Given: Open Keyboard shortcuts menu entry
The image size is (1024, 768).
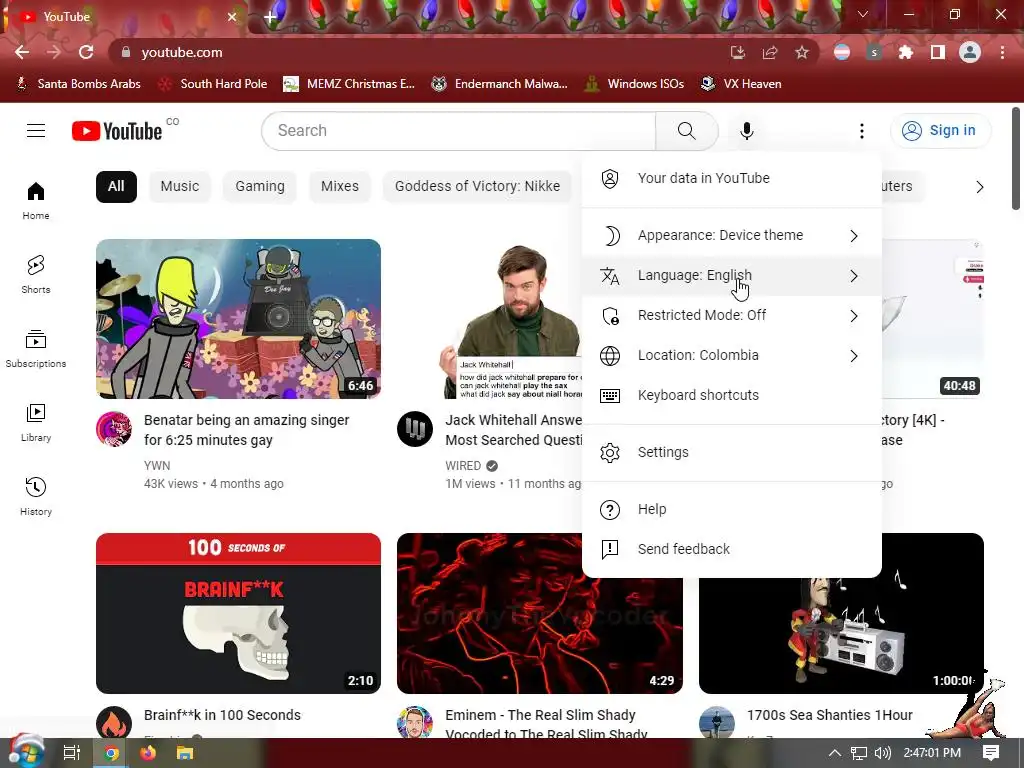Looking at the screenshot, I should 731,395.
